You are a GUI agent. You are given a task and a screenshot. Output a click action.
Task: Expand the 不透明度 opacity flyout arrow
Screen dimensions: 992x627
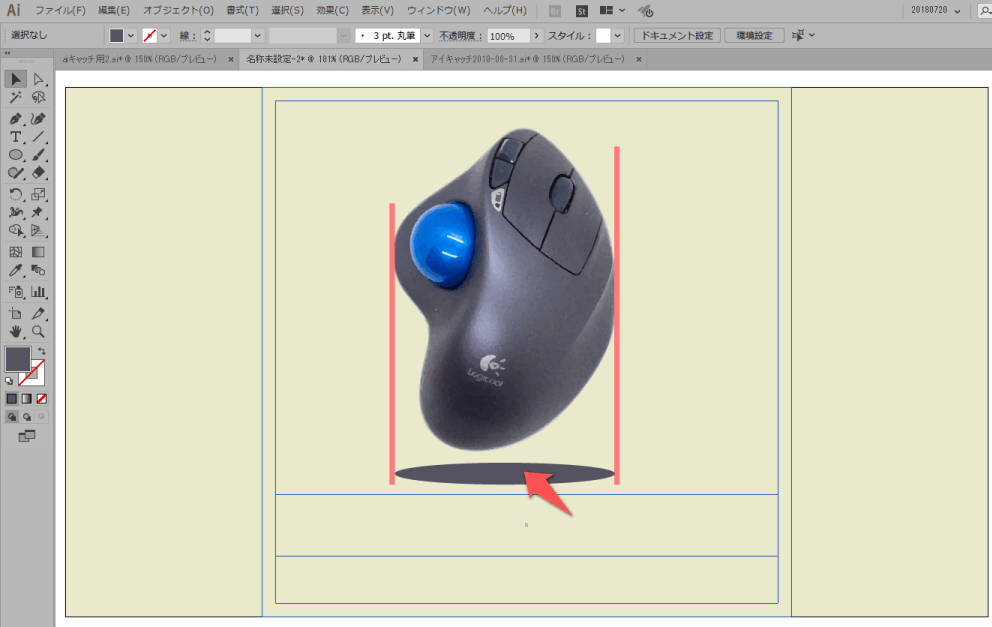(536, 35)
